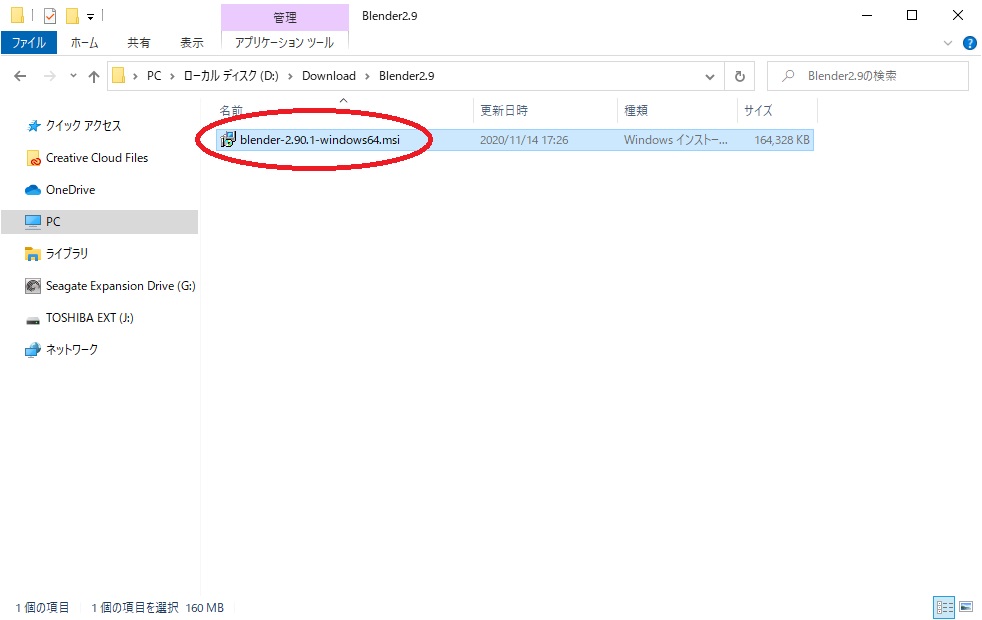The width and height of the screenshot is (982, 620).
Task: Click the 管理 contextual tab header
Action: point(285,18)
